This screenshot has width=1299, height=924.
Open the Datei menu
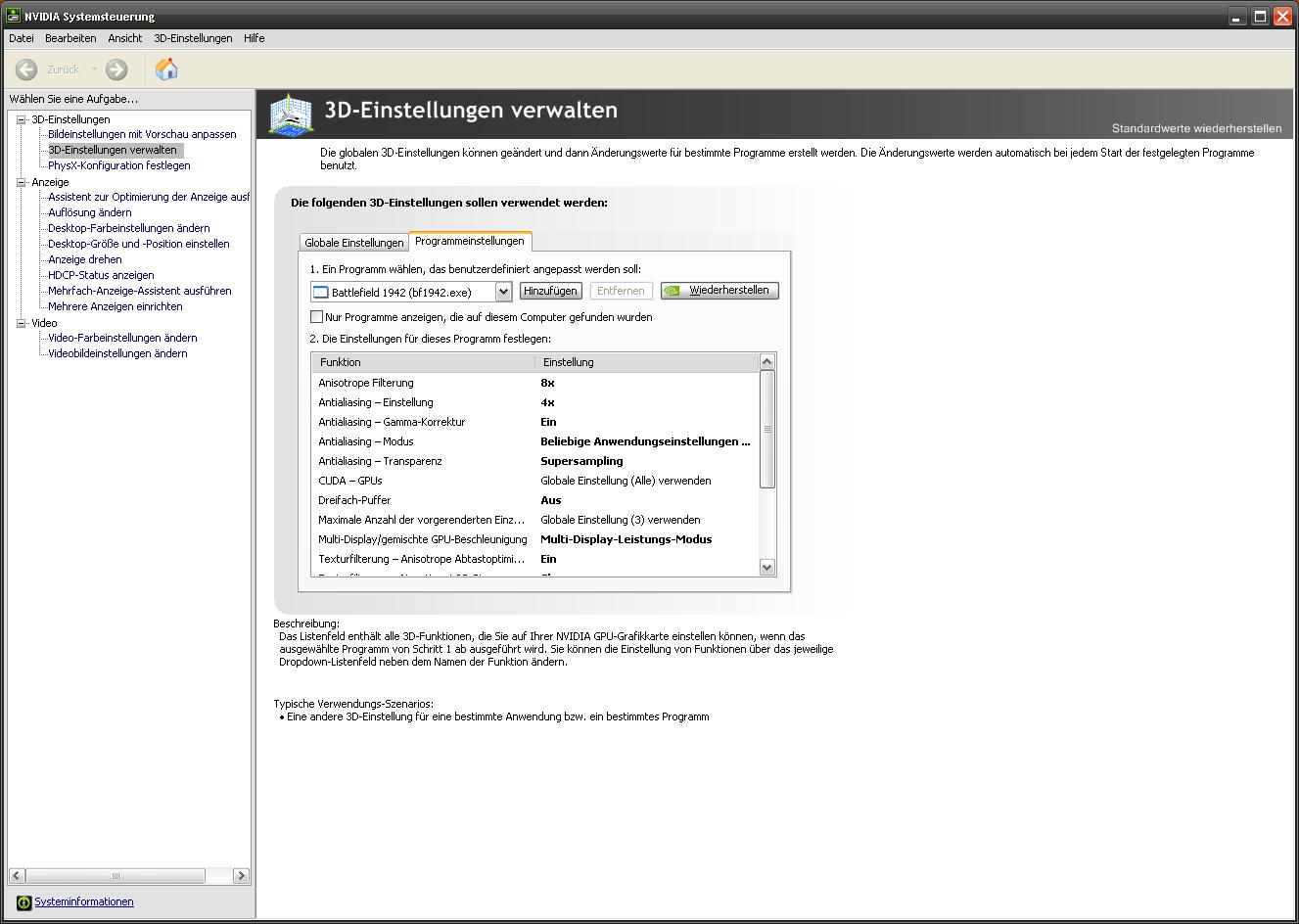click(21, 38)
